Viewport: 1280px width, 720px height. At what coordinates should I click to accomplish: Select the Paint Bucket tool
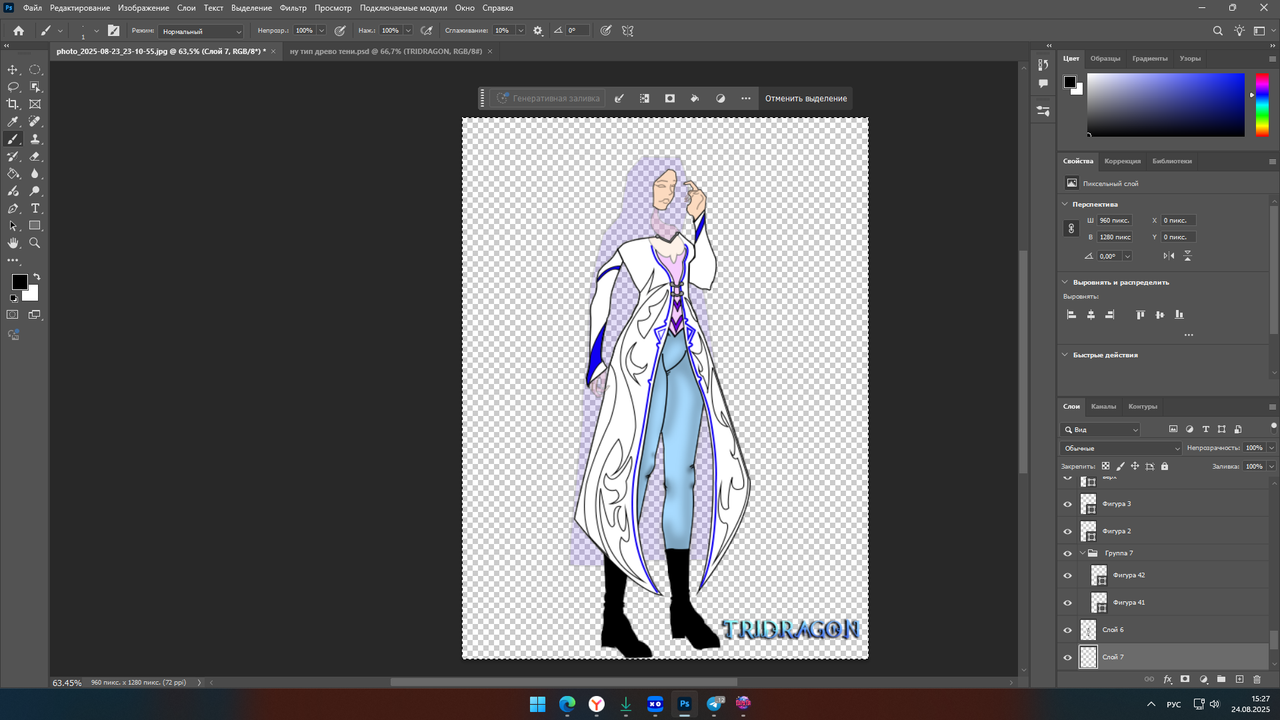point(13,174)
